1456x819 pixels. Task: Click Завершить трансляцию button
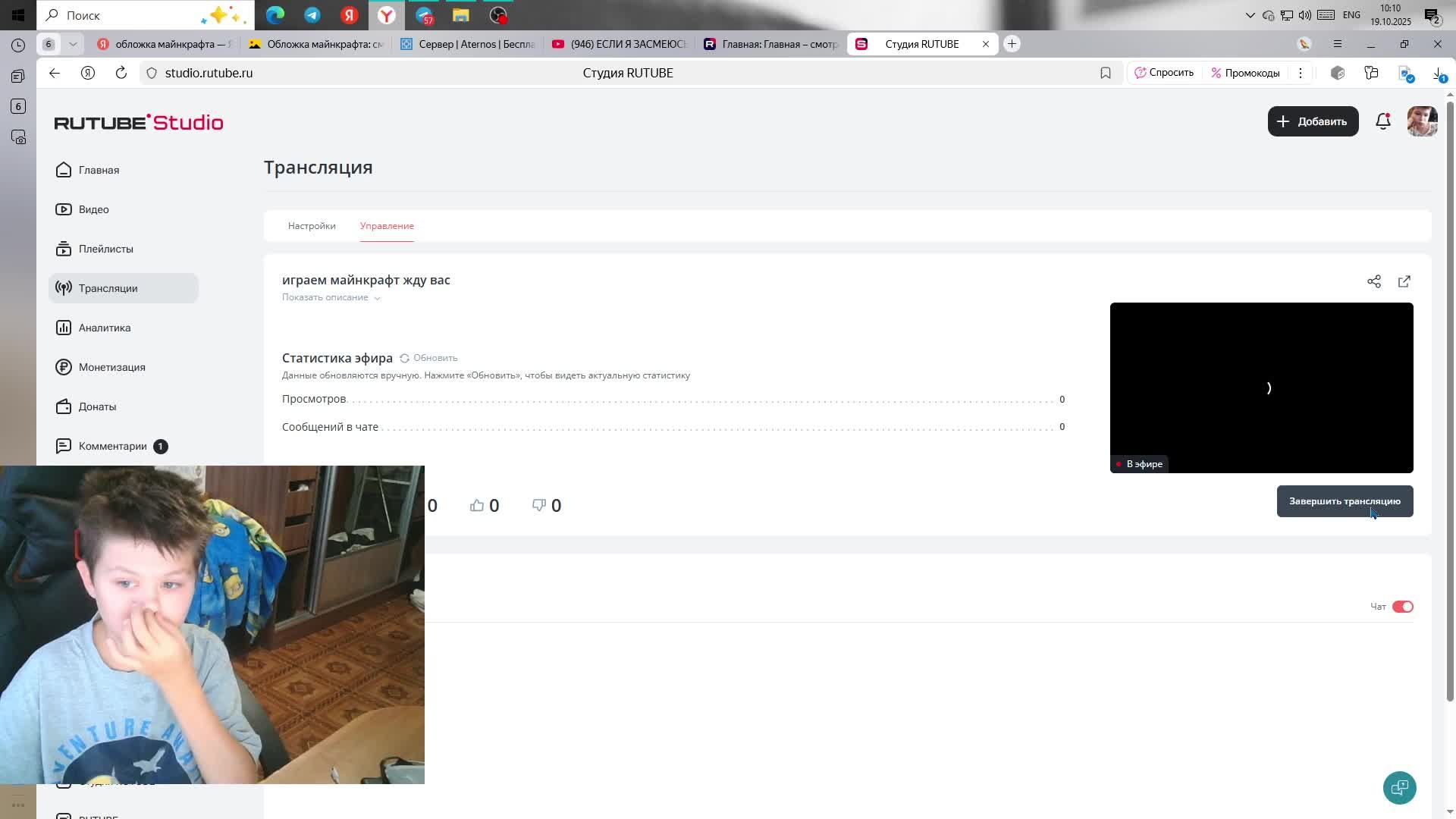click(1344, 501)
